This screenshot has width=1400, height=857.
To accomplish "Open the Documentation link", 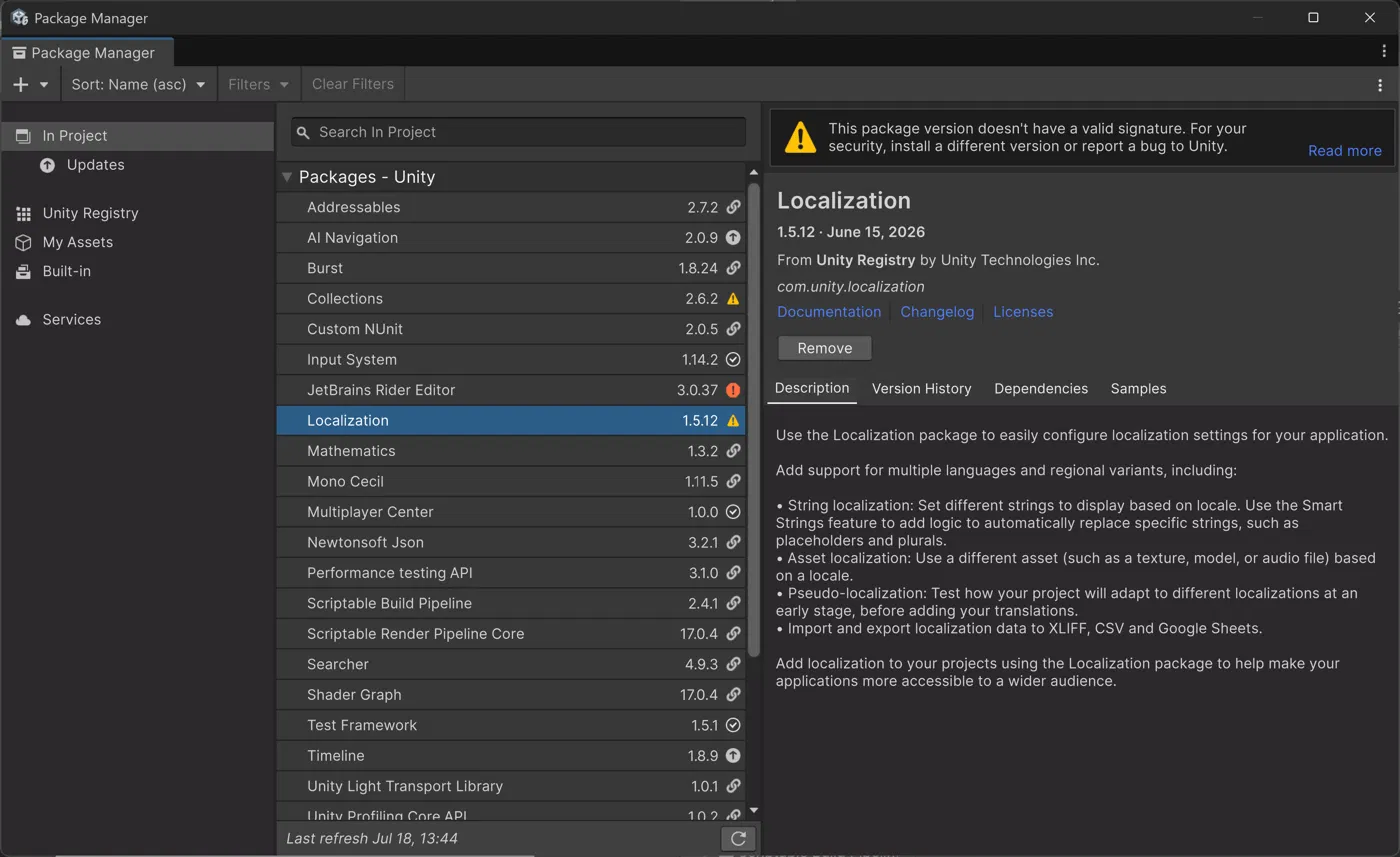I will pyautogui.click(x=829, y=312).
